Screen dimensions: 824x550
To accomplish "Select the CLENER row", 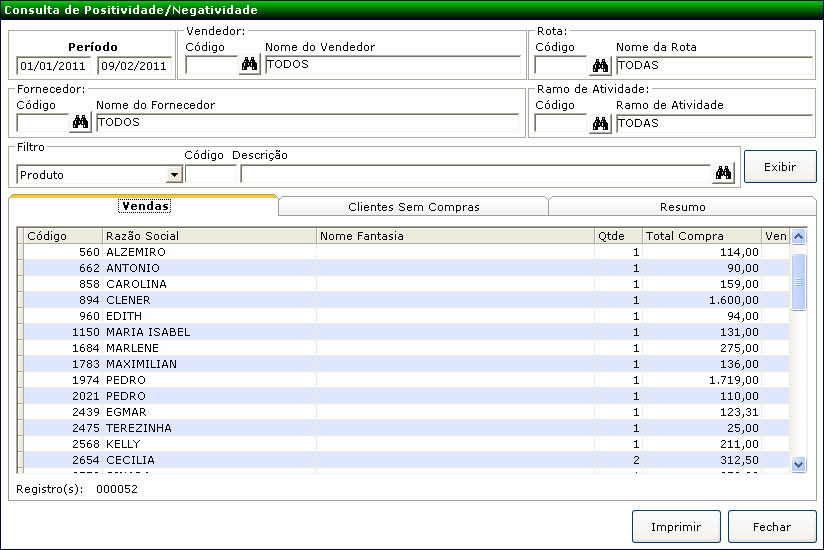I will coord(406,300).
